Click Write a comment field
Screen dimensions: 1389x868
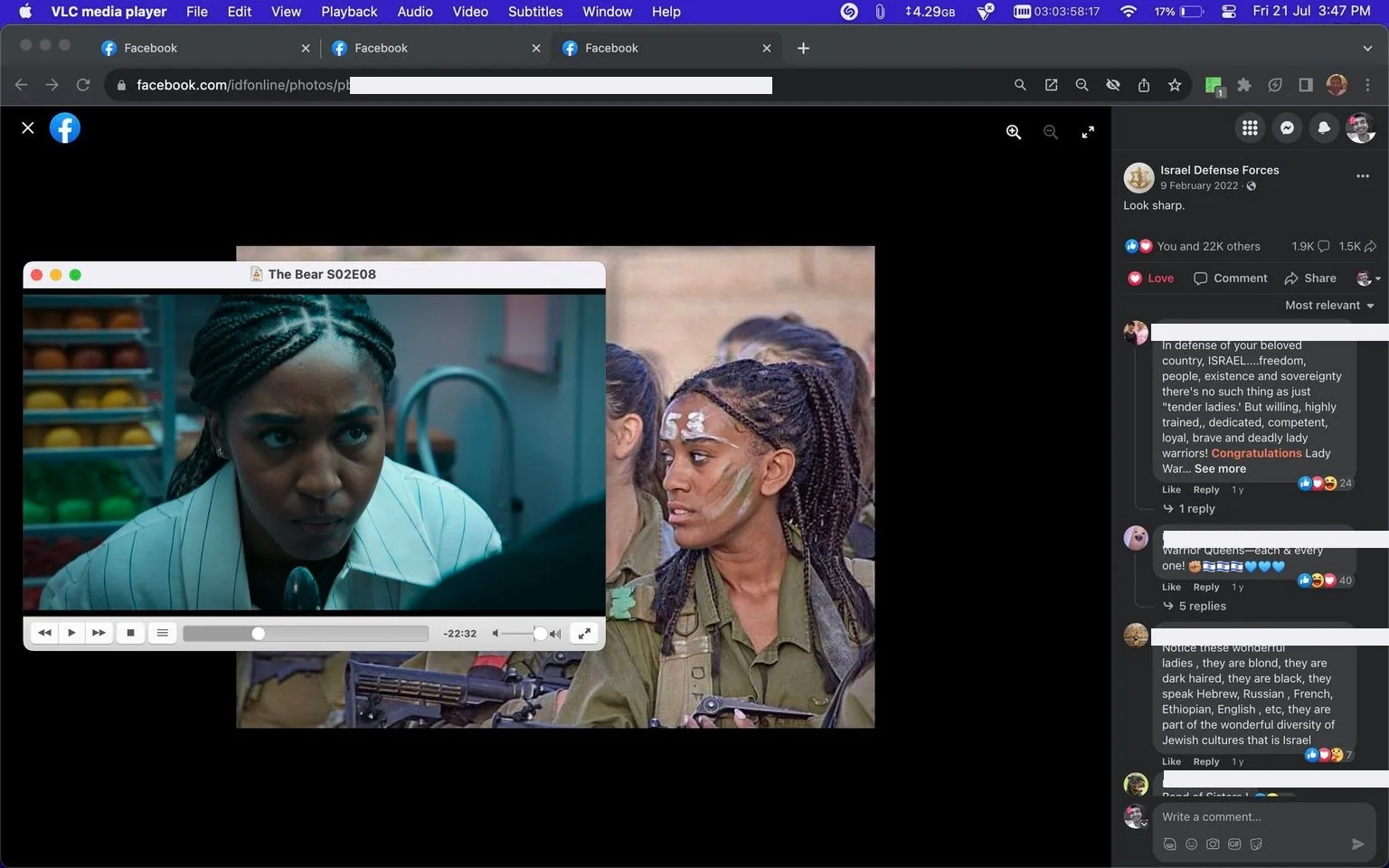point(1266,817)
